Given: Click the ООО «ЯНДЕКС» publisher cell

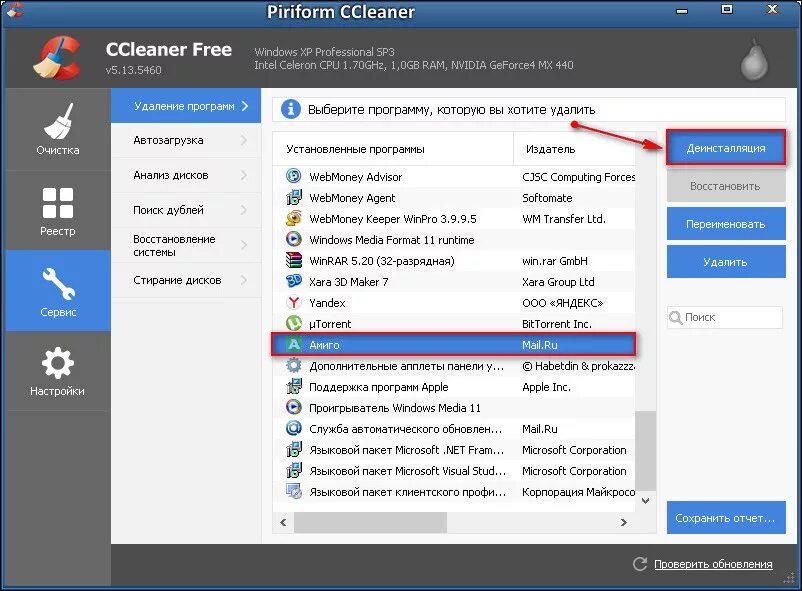Looking at the screenshot, I should coord(563,303).
